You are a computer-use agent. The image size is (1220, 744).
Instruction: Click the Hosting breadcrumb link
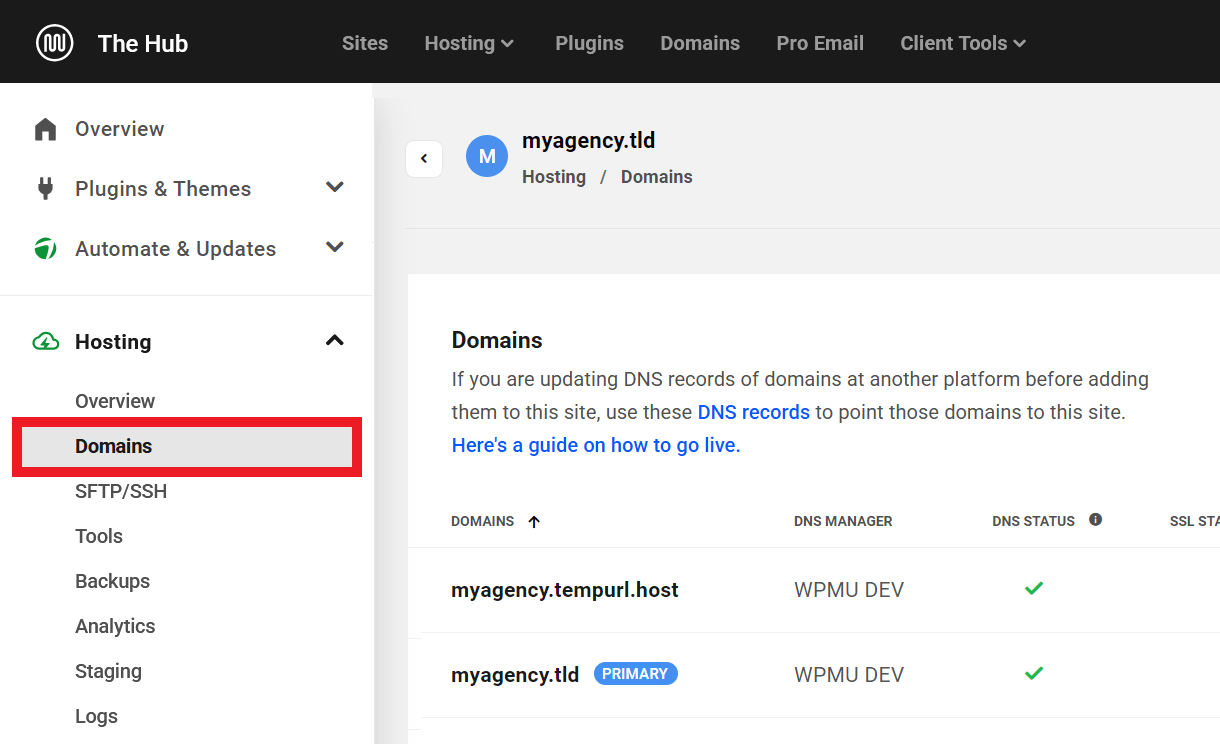(x=554, y=177)
